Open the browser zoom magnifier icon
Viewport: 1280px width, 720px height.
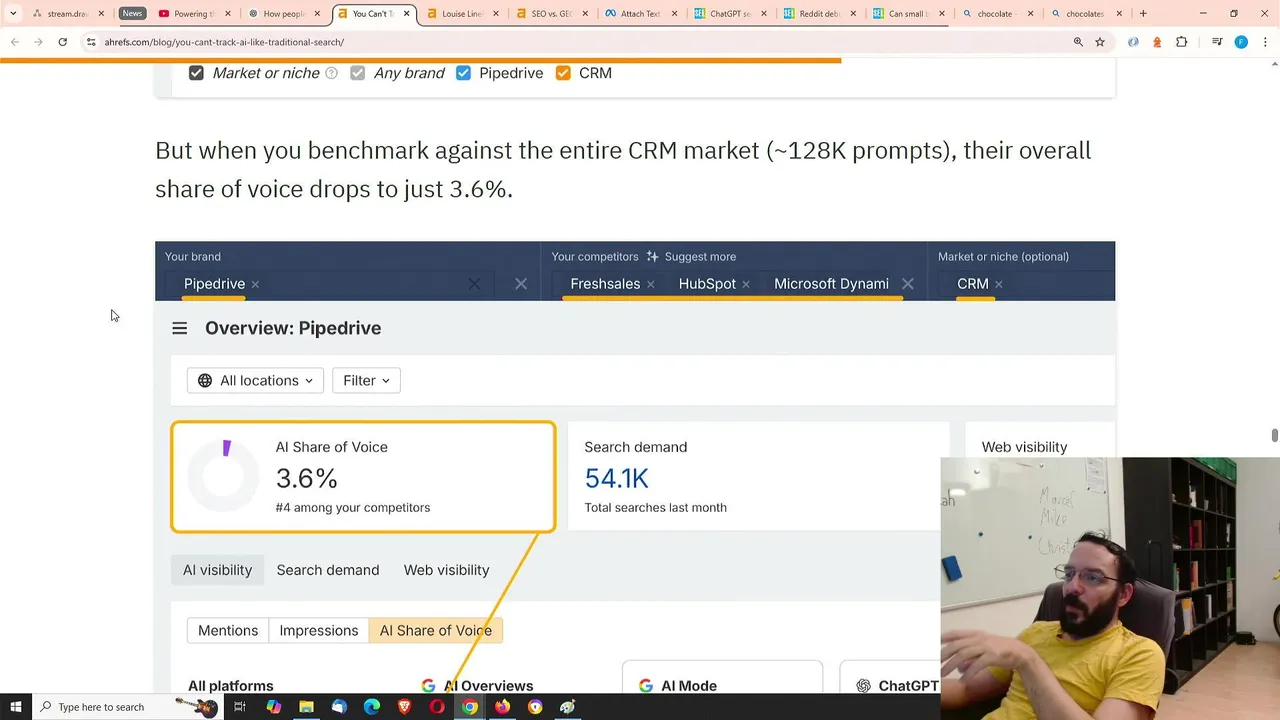tap(1078, 42)
